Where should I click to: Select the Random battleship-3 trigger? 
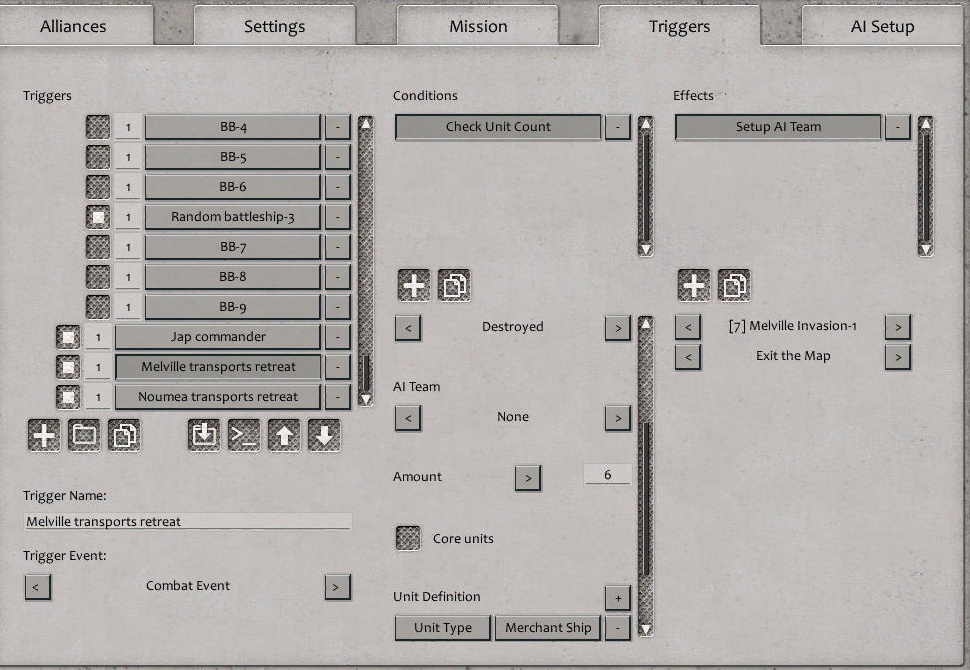coord(233,217)
